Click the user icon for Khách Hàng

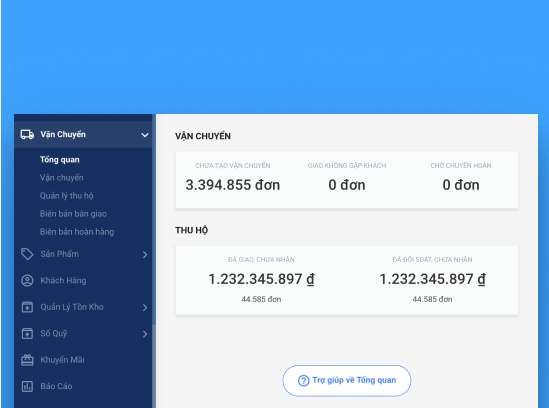pyautogui.click(x=27, y=281)
